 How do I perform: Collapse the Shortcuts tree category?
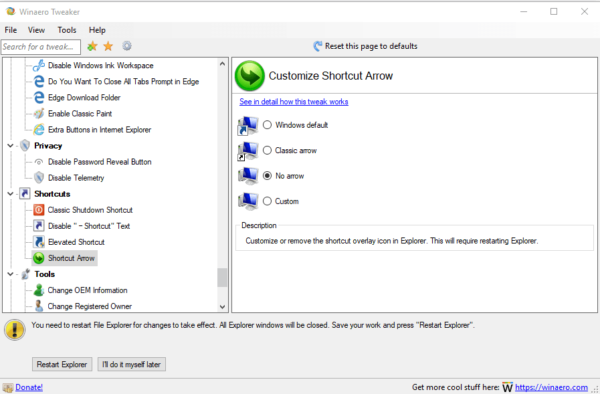(x=10, y=194)
